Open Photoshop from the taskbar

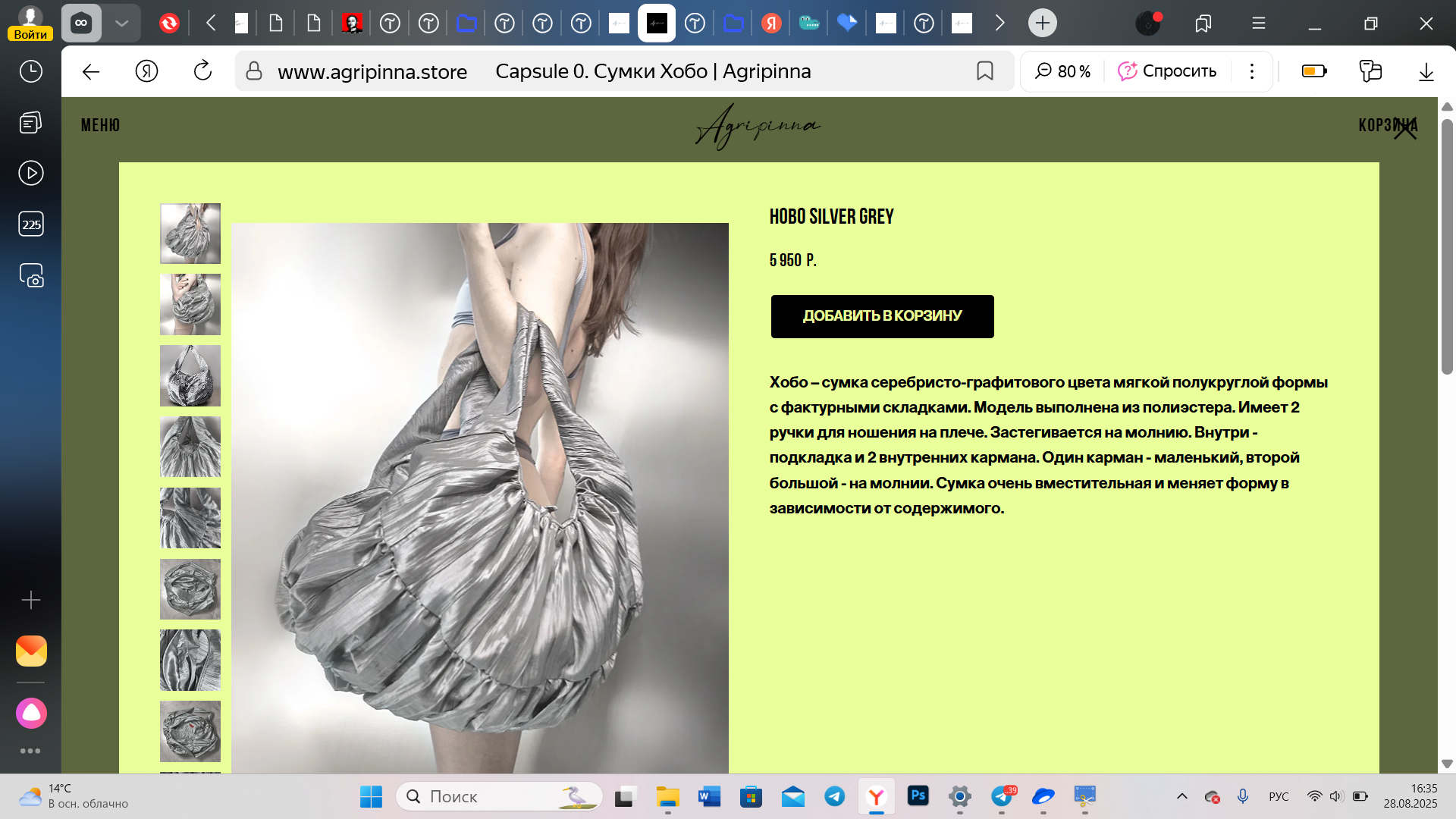point(918,795)
